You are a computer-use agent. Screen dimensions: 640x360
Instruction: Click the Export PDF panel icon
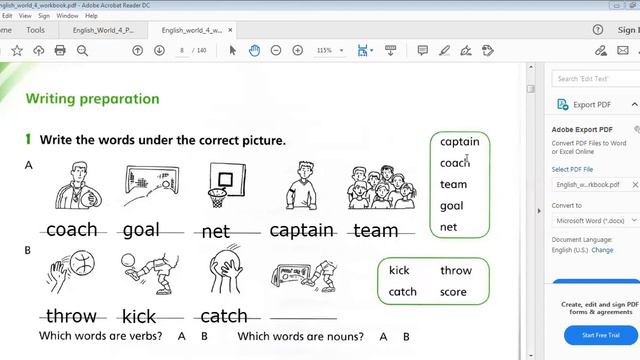(x=562, y=104)
